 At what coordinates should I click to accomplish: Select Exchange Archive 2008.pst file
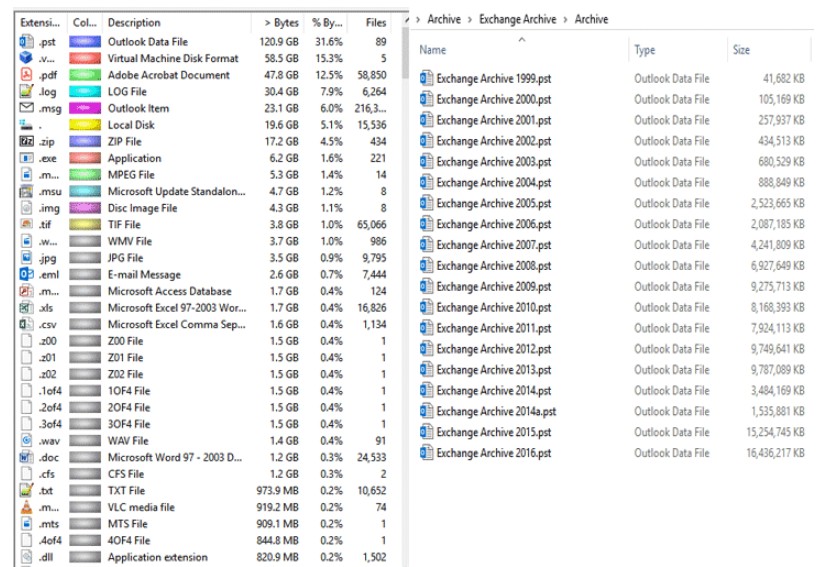[x=493, y=266]
